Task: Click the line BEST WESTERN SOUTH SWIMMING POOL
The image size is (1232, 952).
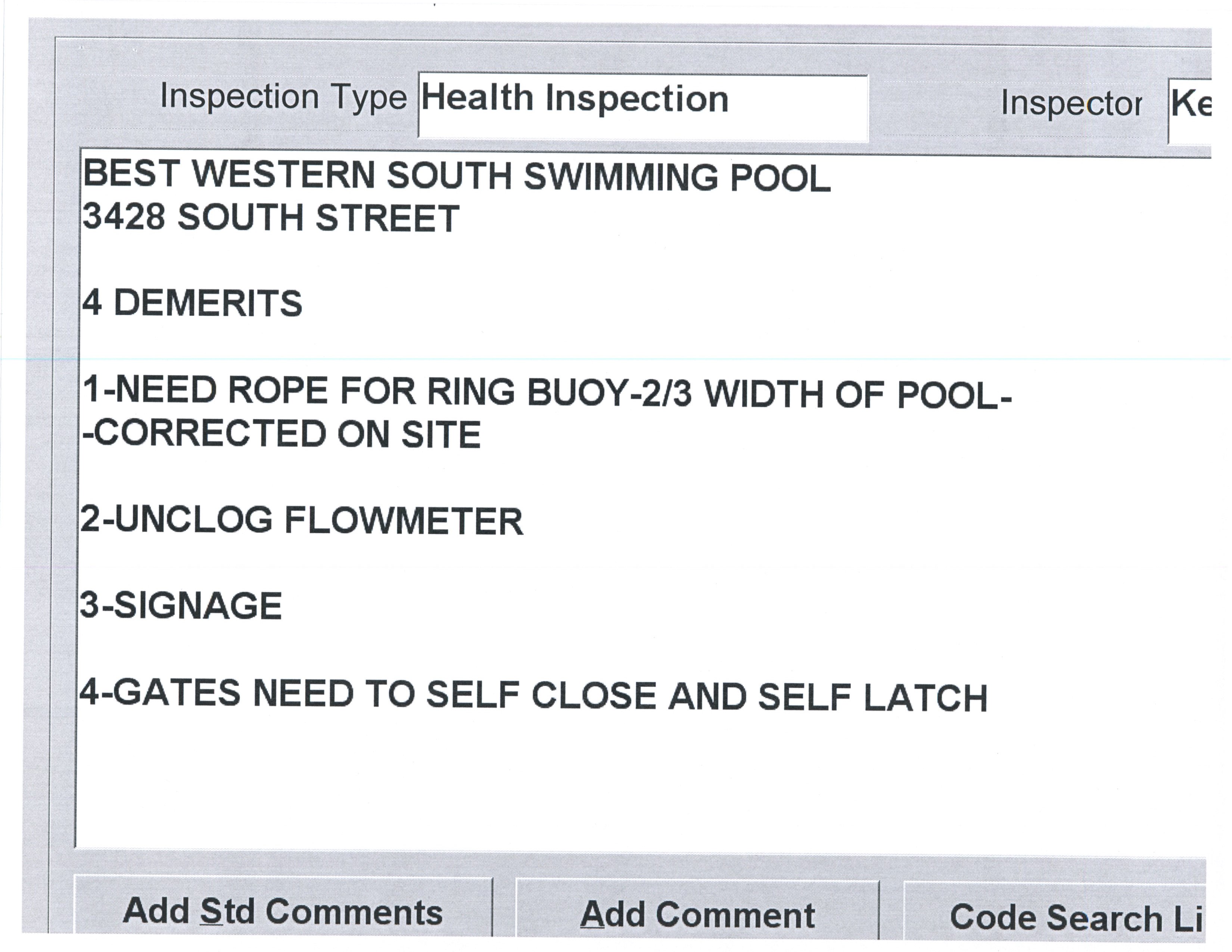Action: (457, 175)
